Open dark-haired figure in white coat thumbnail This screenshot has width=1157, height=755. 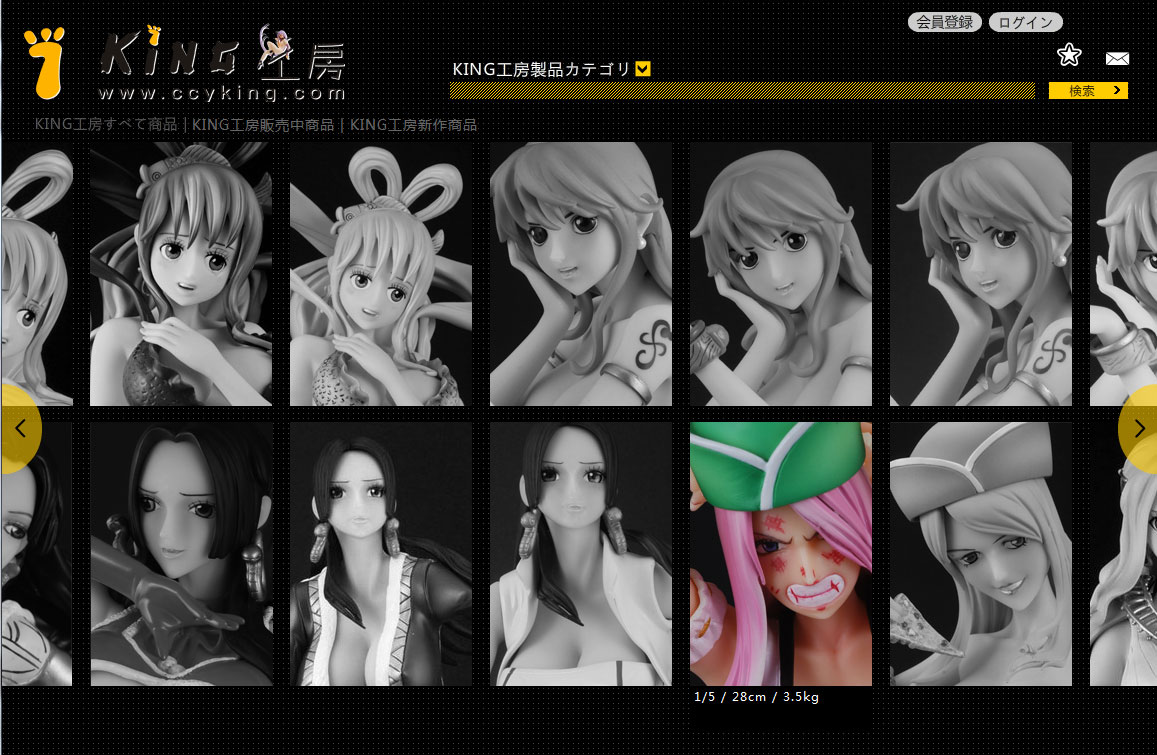(581, 554)
